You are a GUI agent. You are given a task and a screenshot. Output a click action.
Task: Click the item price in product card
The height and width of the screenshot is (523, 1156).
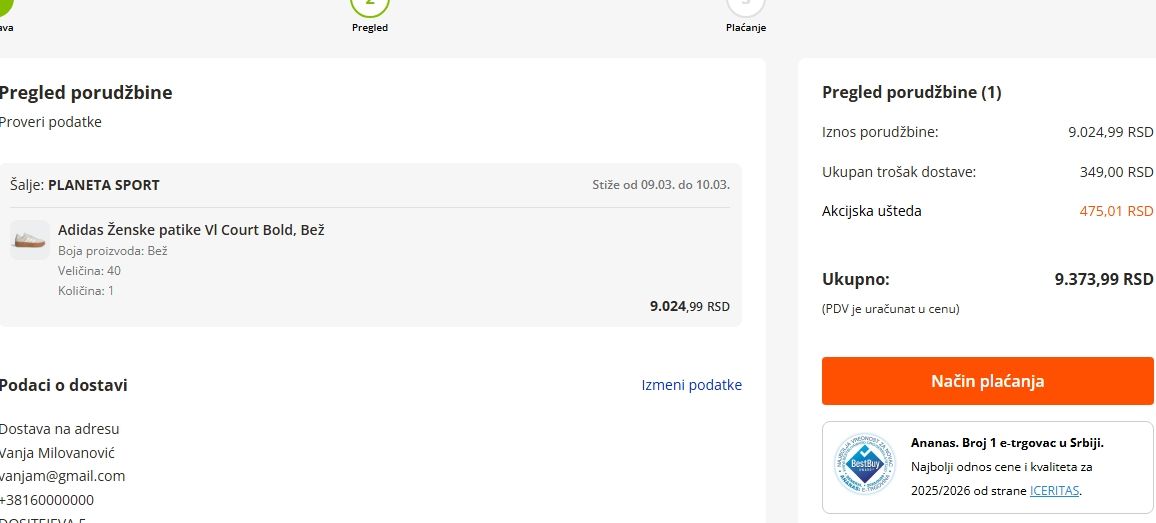689,307
